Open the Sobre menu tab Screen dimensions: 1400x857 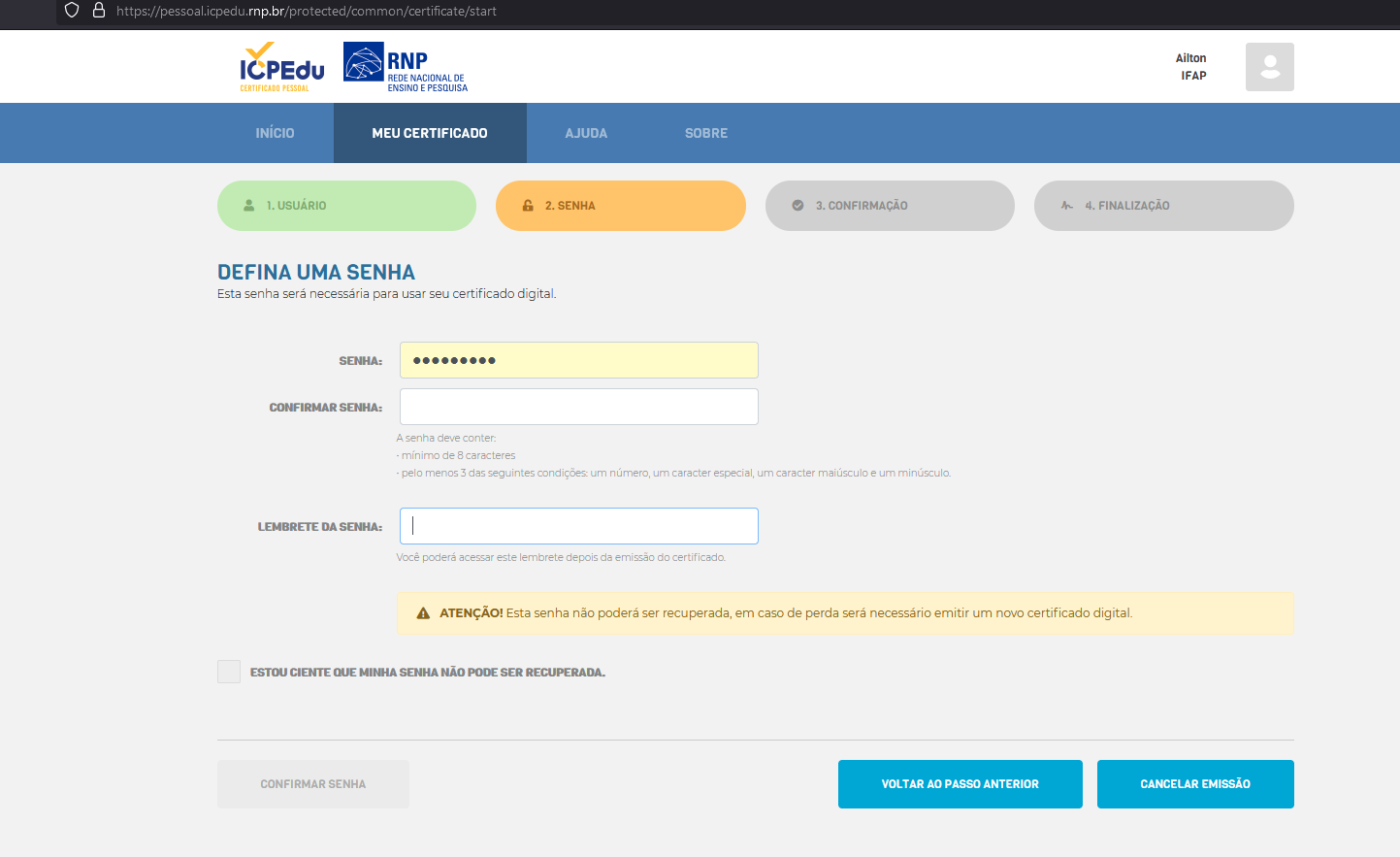coord(706,133)
